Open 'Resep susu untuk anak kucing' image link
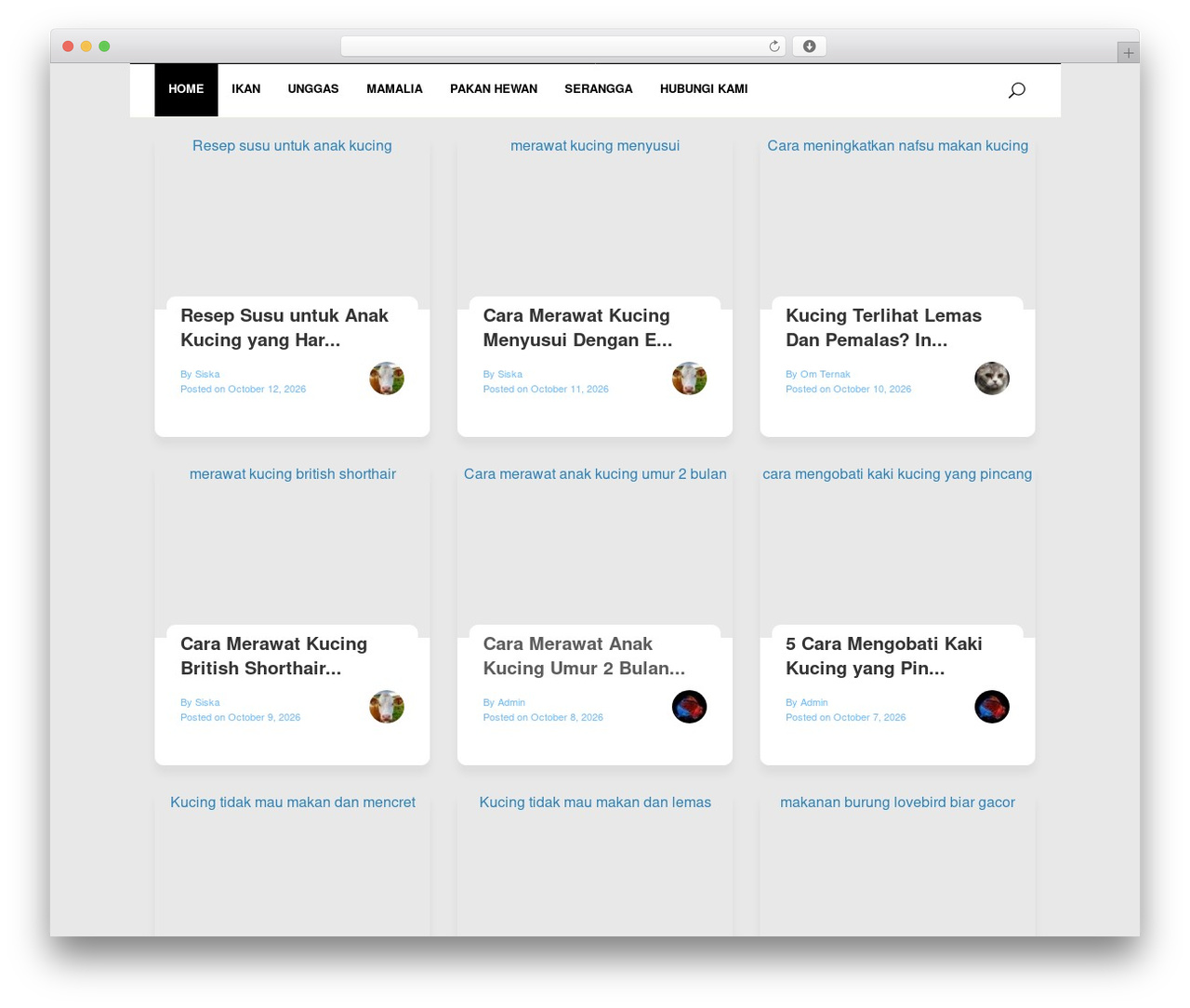Viewport: 1190px width, 1008px height. (292, 146)
